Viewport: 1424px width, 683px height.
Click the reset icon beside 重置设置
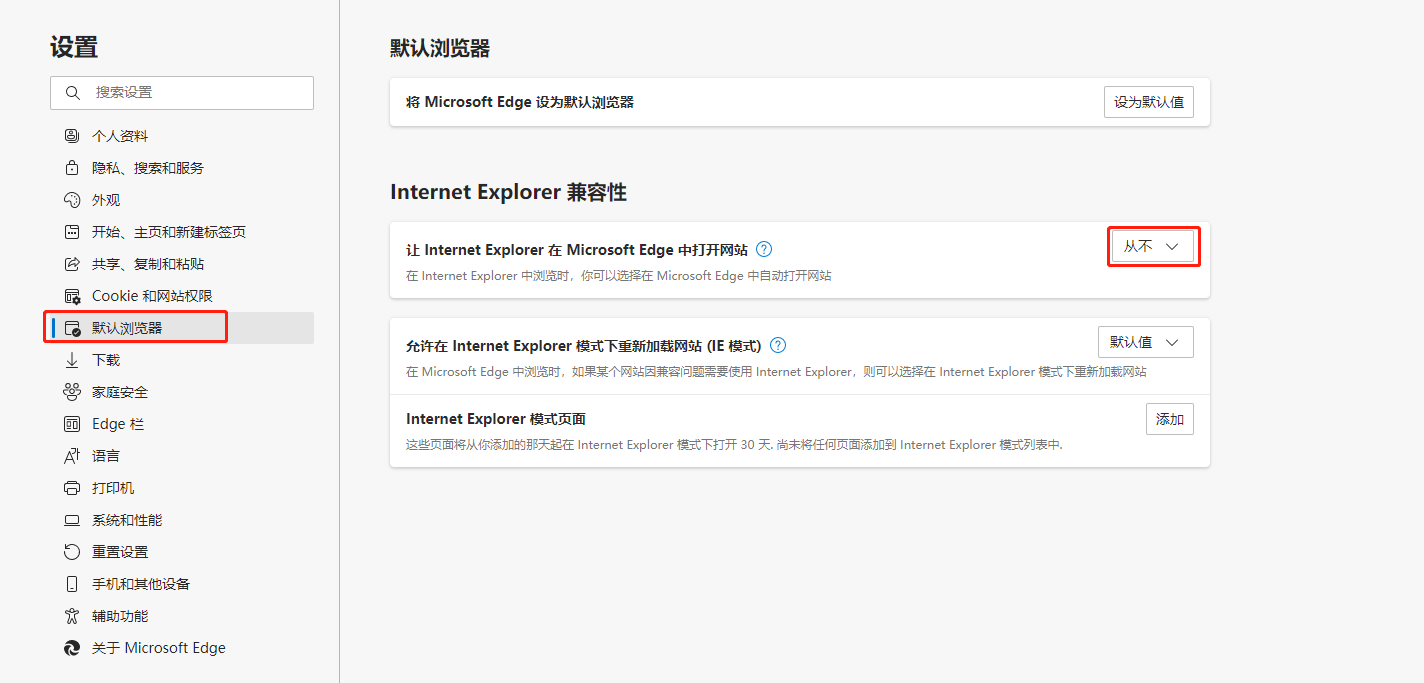72,552
